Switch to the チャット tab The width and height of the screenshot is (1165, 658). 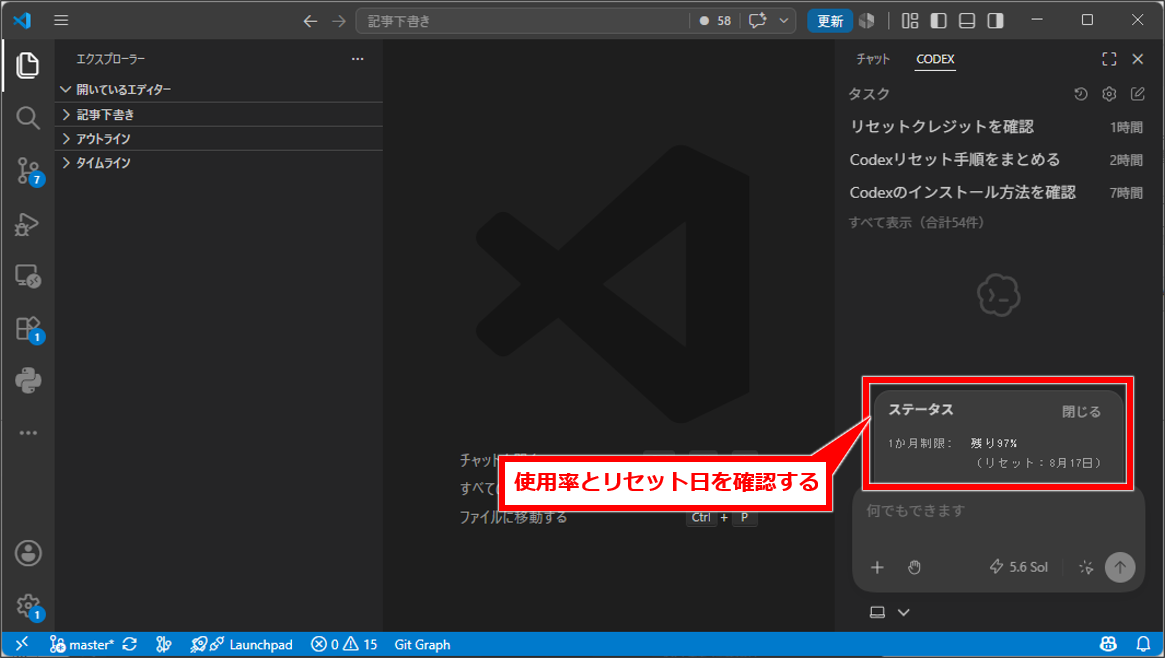[872, 59]
